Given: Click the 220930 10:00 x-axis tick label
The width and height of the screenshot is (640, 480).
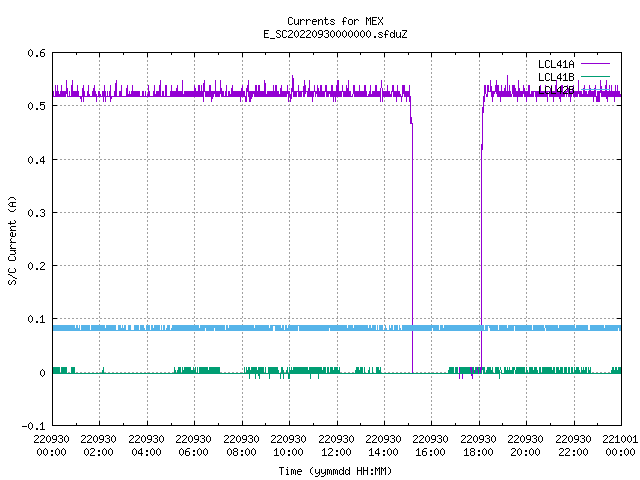Looking at the screenshot, I should tap(289, 446).
